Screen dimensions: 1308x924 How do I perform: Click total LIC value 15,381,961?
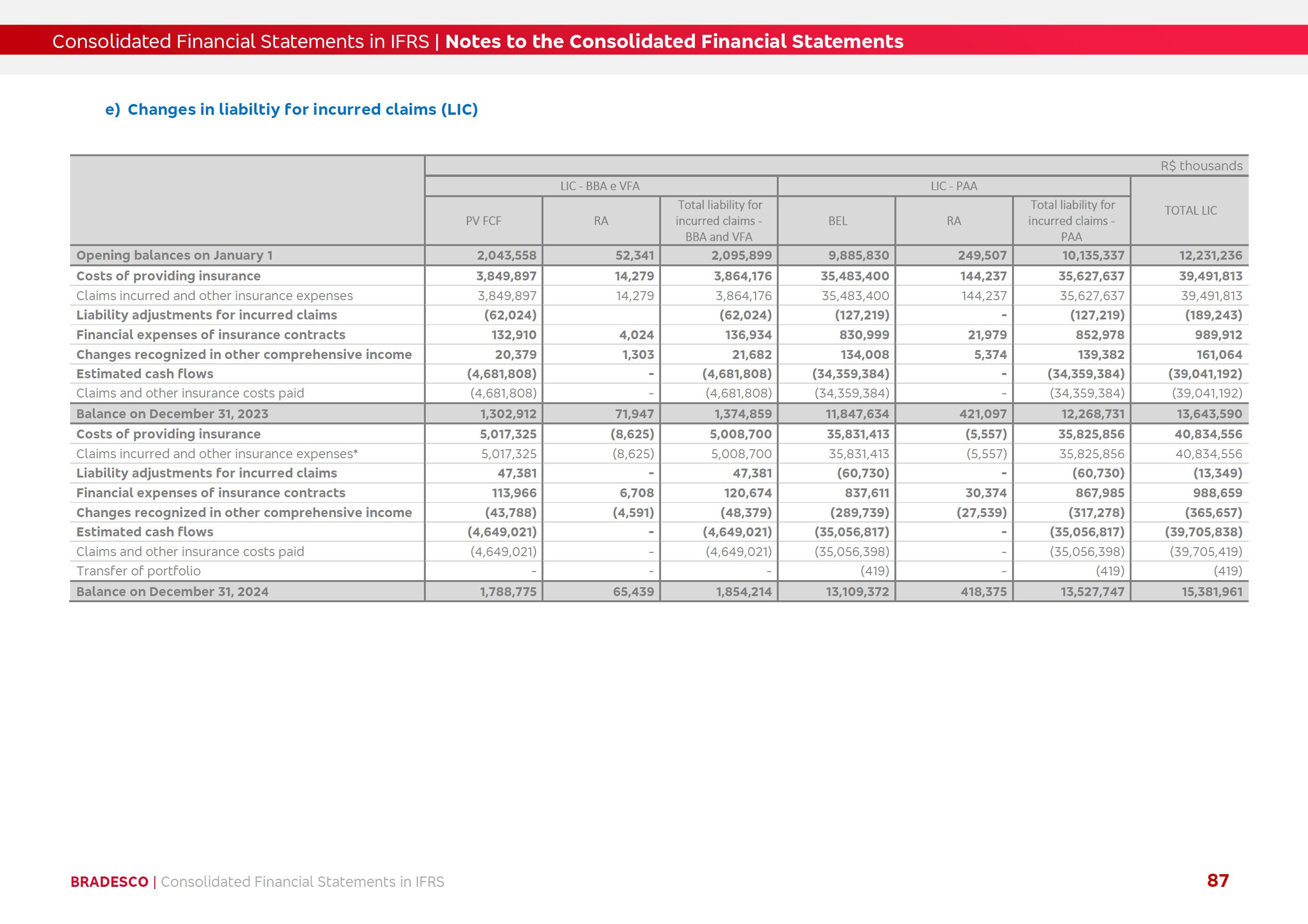point(1211,592)
